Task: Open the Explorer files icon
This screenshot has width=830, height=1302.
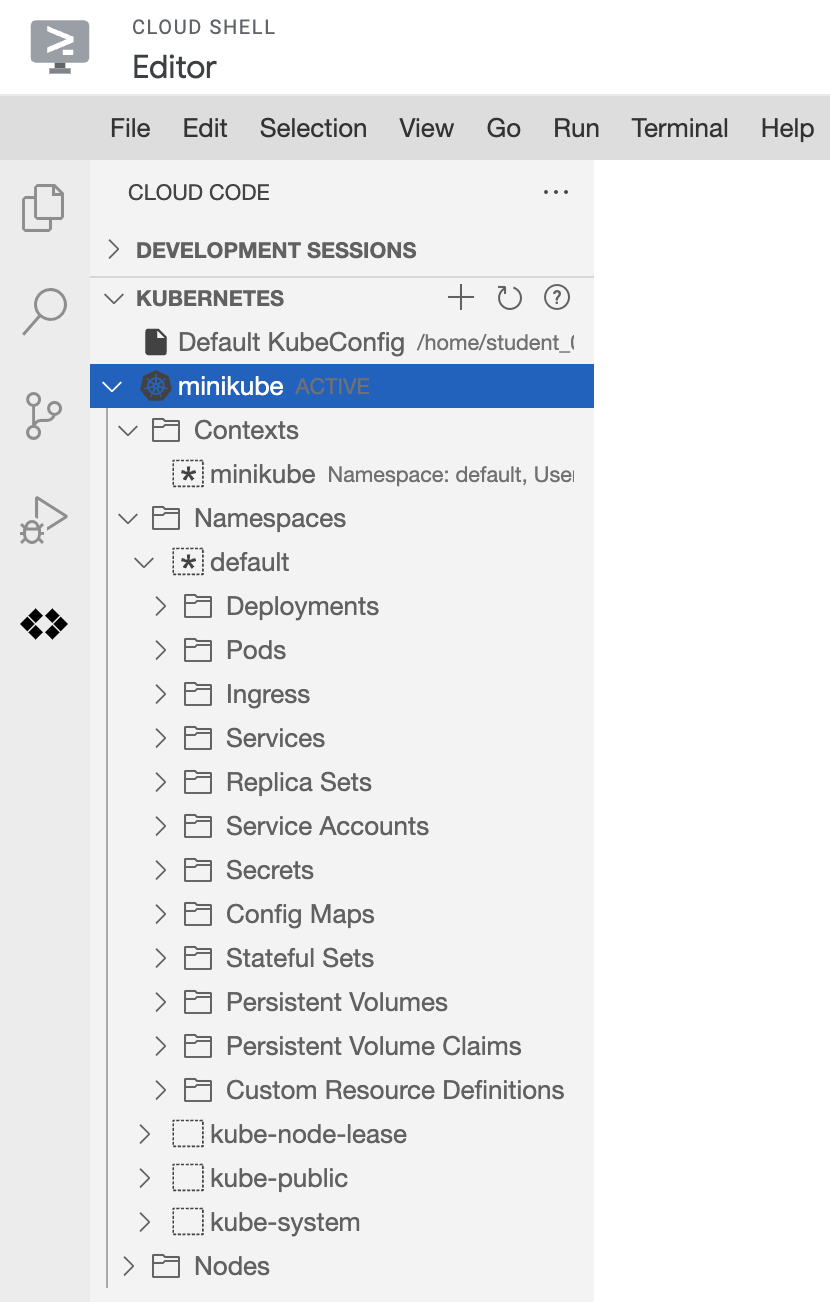Action: pyautogui.click(x=43, y=207)
